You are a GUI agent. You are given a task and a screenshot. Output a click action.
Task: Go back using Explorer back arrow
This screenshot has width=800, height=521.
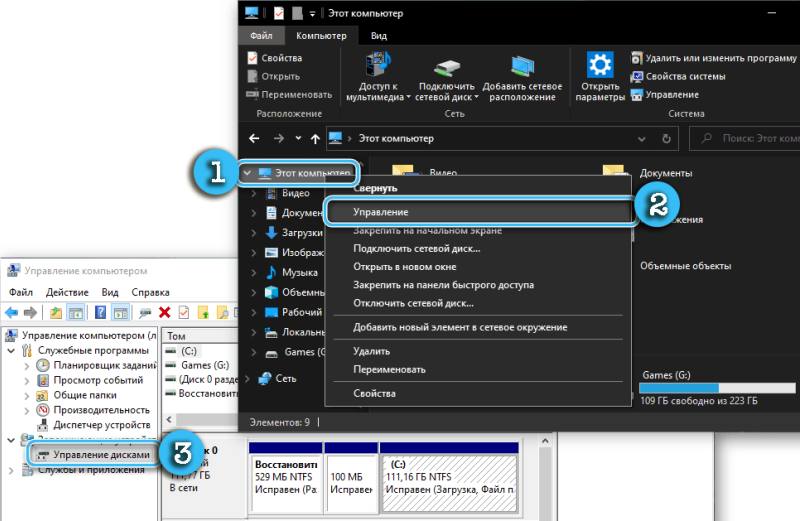pyautogui.click(x=254, y=138)
